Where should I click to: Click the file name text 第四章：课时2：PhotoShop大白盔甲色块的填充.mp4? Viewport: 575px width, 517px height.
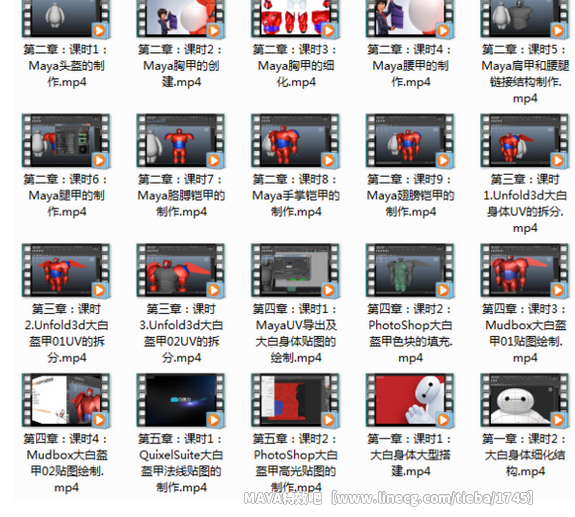pyautogui.click(x=410, y=333)
